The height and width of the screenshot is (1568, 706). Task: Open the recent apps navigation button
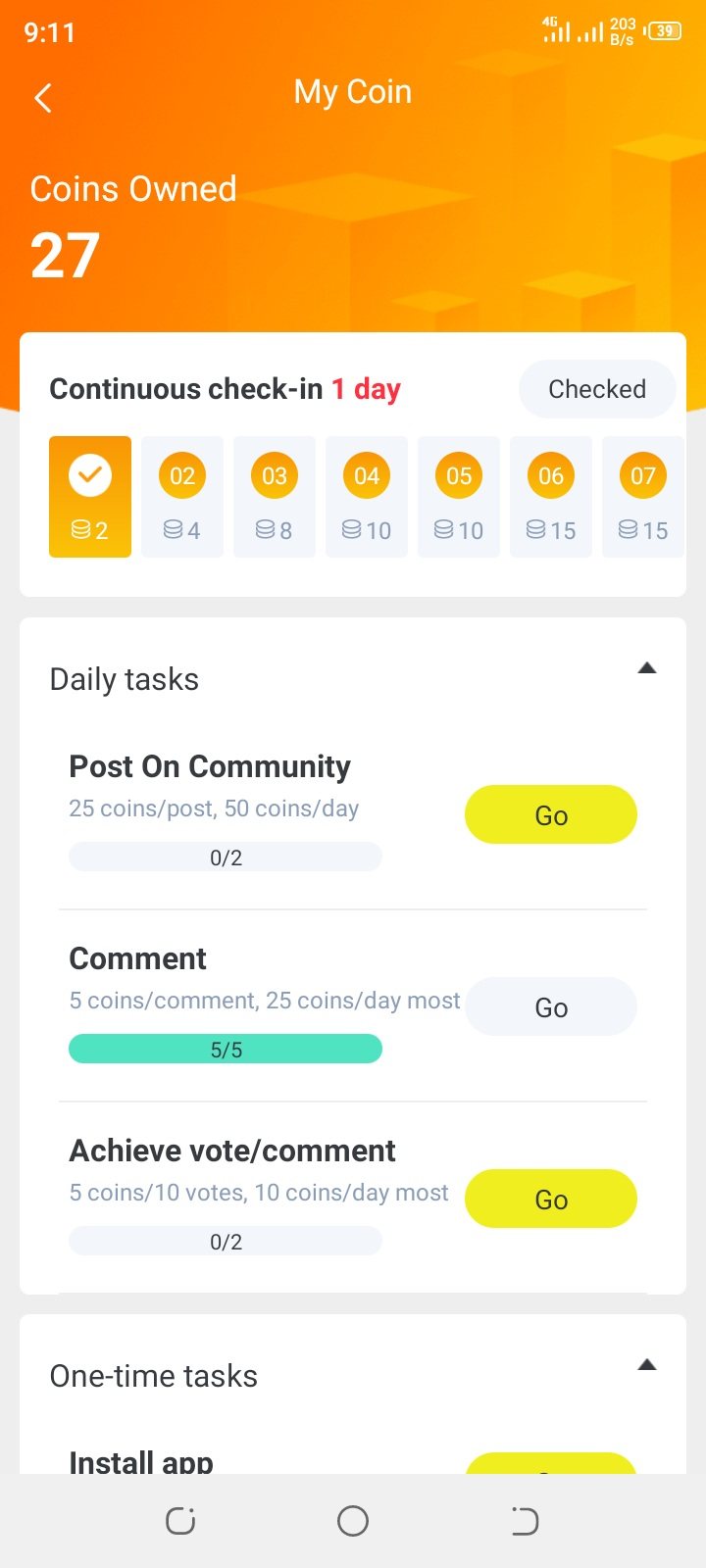coord(180,1521)
